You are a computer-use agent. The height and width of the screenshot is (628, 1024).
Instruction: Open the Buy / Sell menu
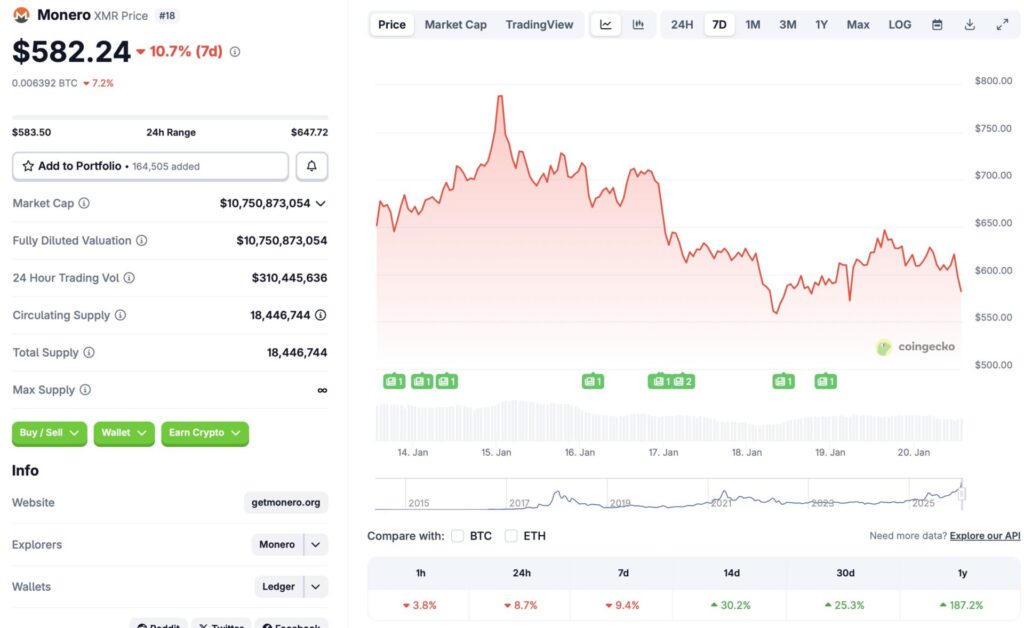(x=48, y=433)
